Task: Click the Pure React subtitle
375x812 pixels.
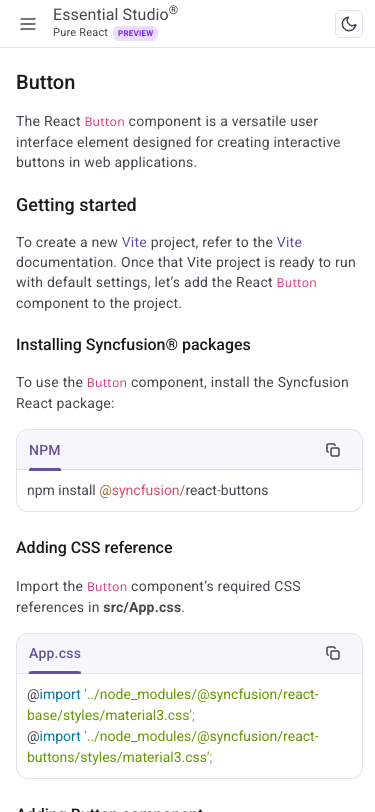Action: [80, 33]
